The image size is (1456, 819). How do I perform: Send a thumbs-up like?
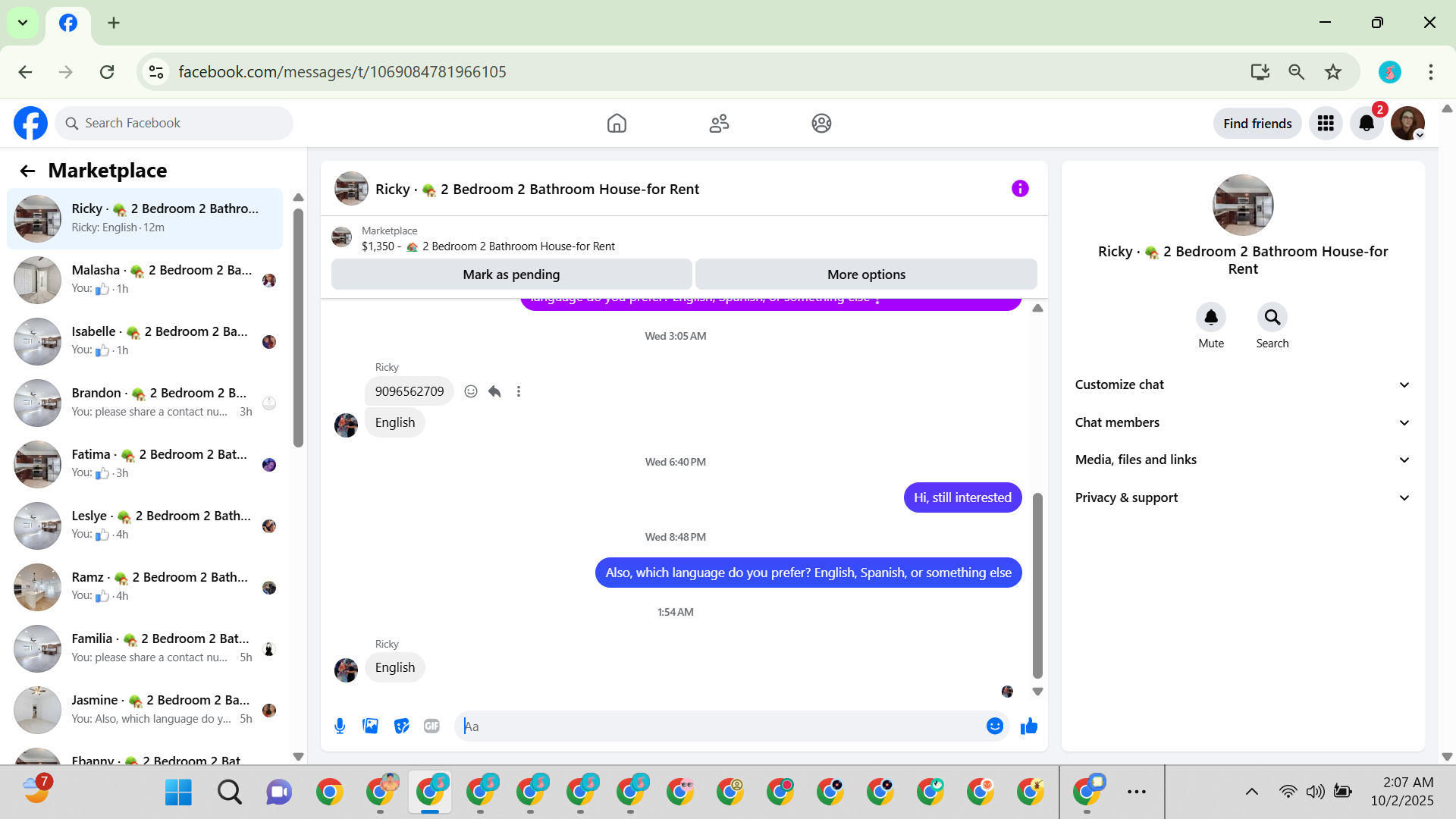(x=1029, y=726)
